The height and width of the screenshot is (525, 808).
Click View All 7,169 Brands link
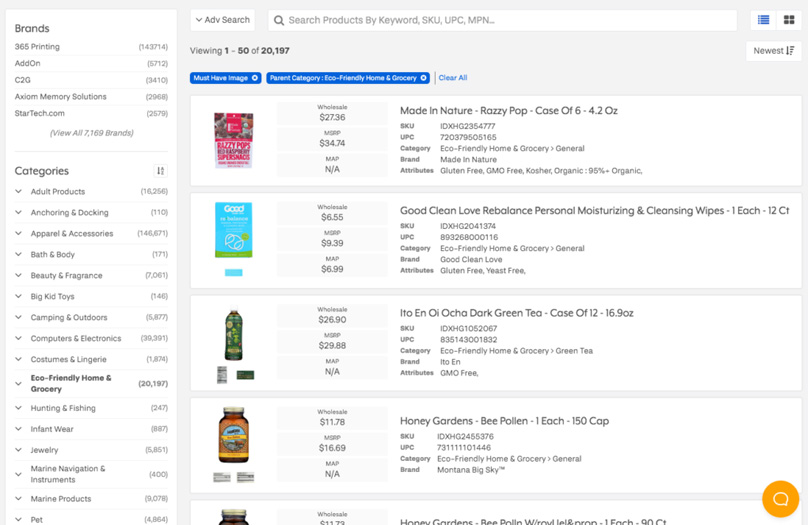pos(91,133)
